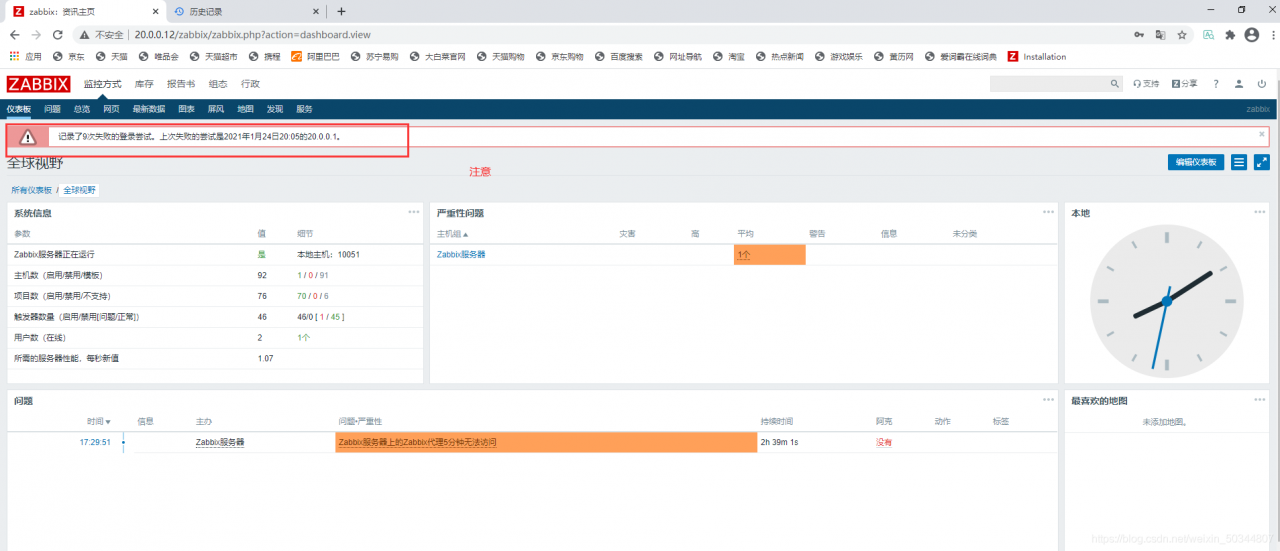Click 全球视野 breadcrumb item
This screenshot has width=1280, height=551.
(x=80, y=190)
